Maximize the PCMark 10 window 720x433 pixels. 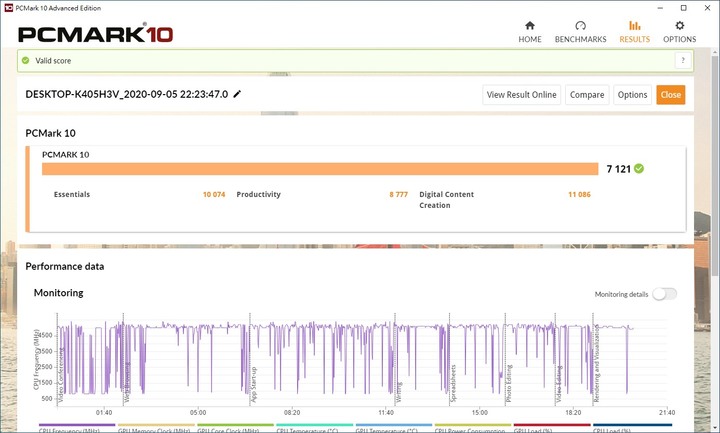[x=683, y=8]
